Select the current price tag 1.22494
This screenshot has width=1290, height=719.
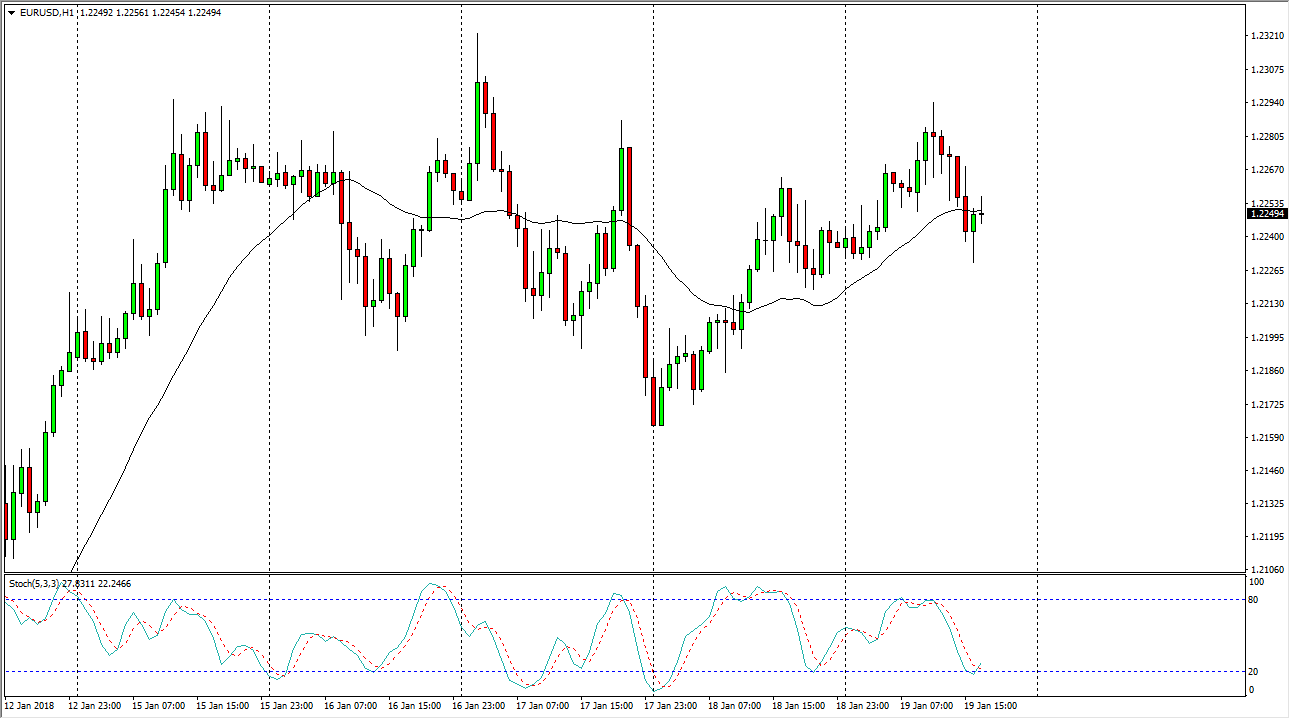(x=1266, y=213)
